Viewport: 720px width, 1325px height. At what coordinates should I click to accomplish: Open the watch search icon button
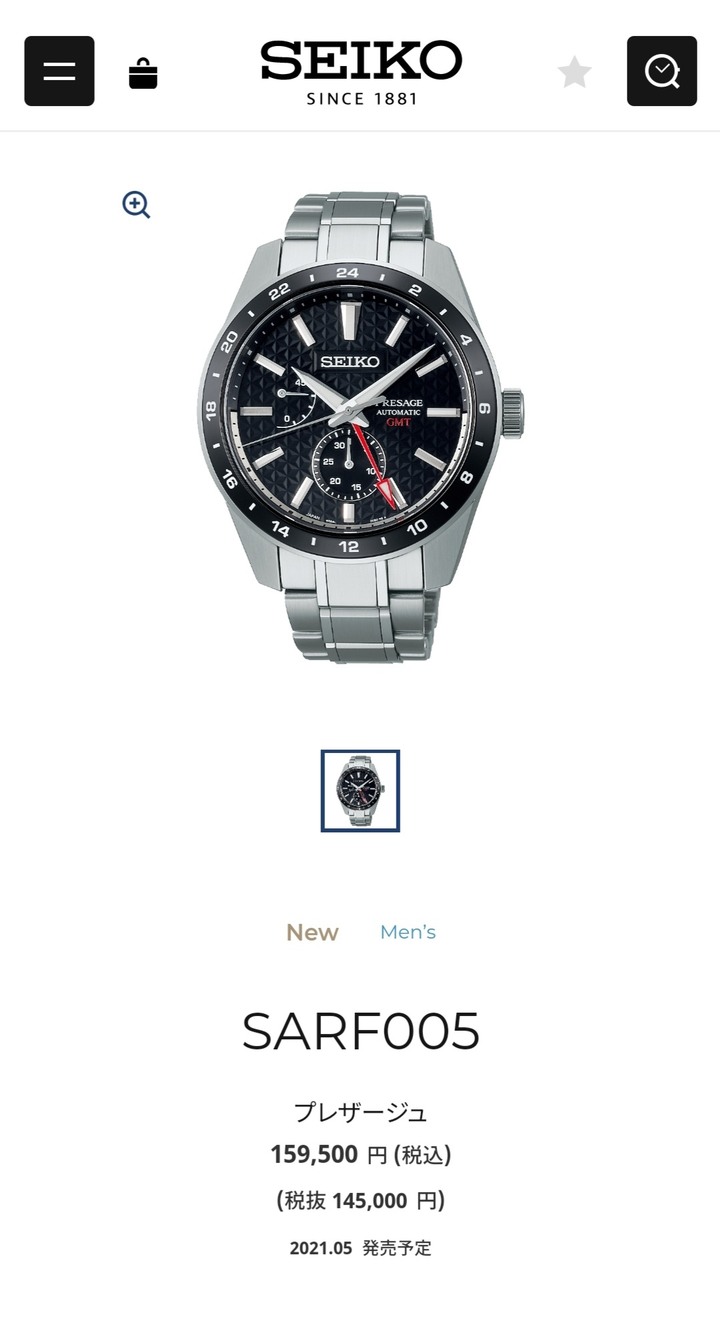pyautogui.click(x=662, y=71)
